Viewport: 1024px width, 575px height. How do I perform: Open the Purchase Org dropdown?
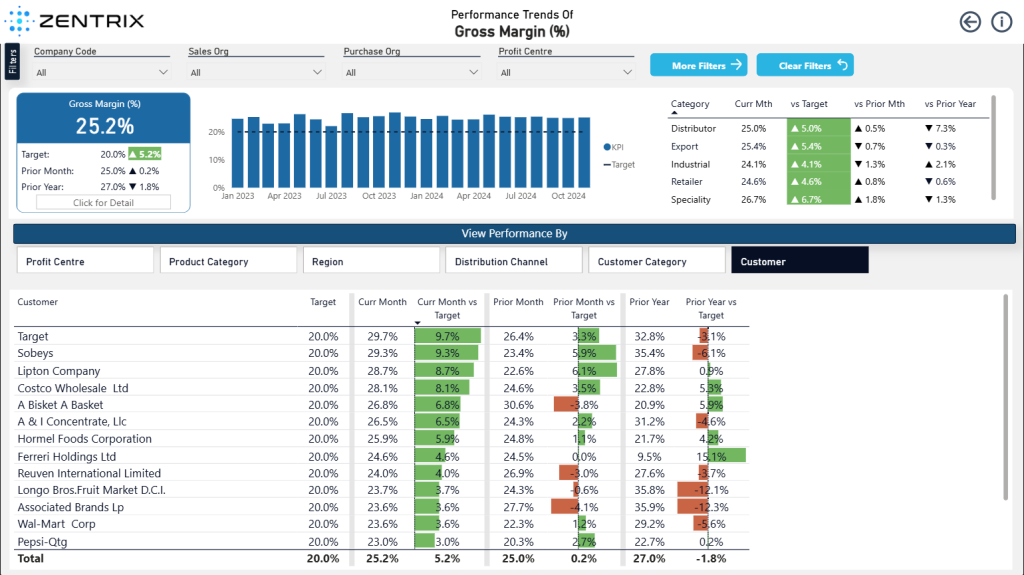click(411, 73)
